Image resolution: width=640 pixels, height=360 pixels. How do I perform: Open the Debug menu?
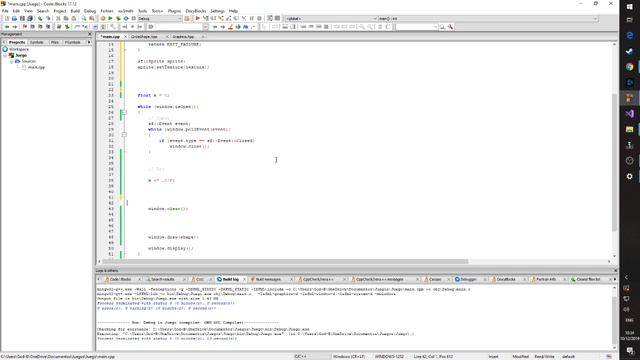click(90, 11)
